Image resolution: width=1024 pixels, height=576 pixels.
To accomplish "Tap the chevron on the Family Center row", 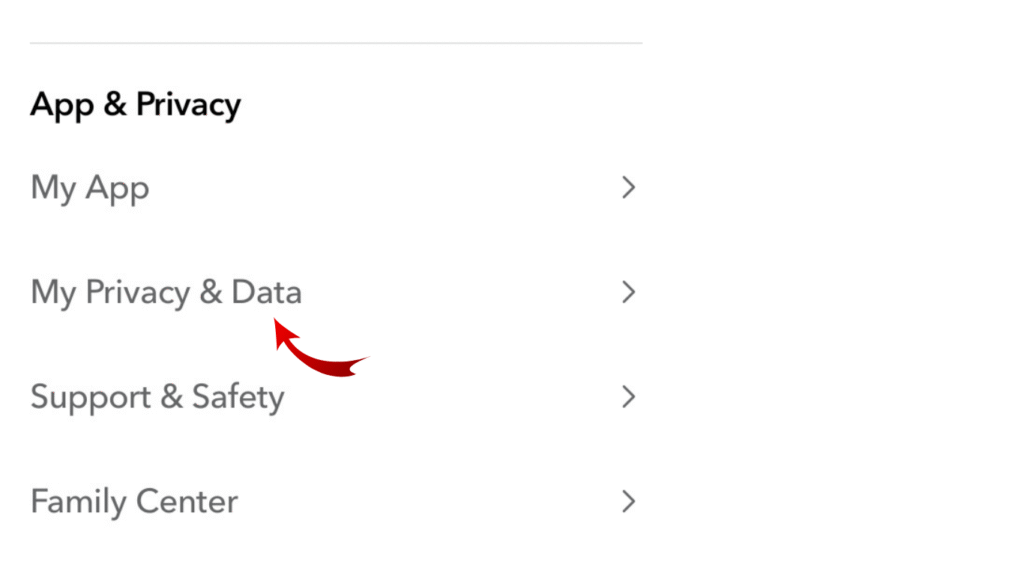I will tap(628, 501).
